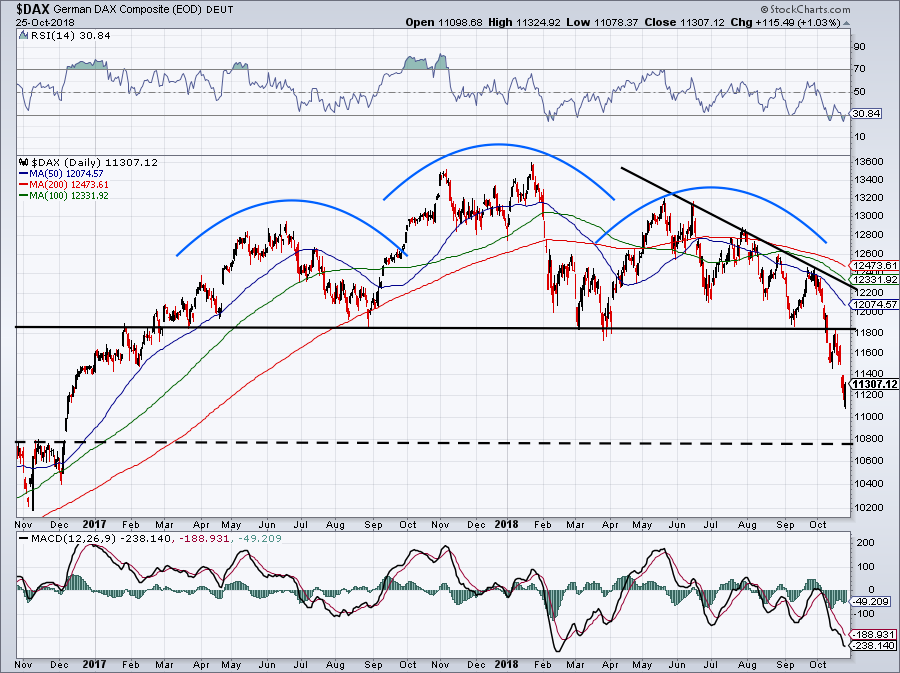900x673 pixels.
Task: Click the small icon before RSI(14) label
Action: point(23,36)
